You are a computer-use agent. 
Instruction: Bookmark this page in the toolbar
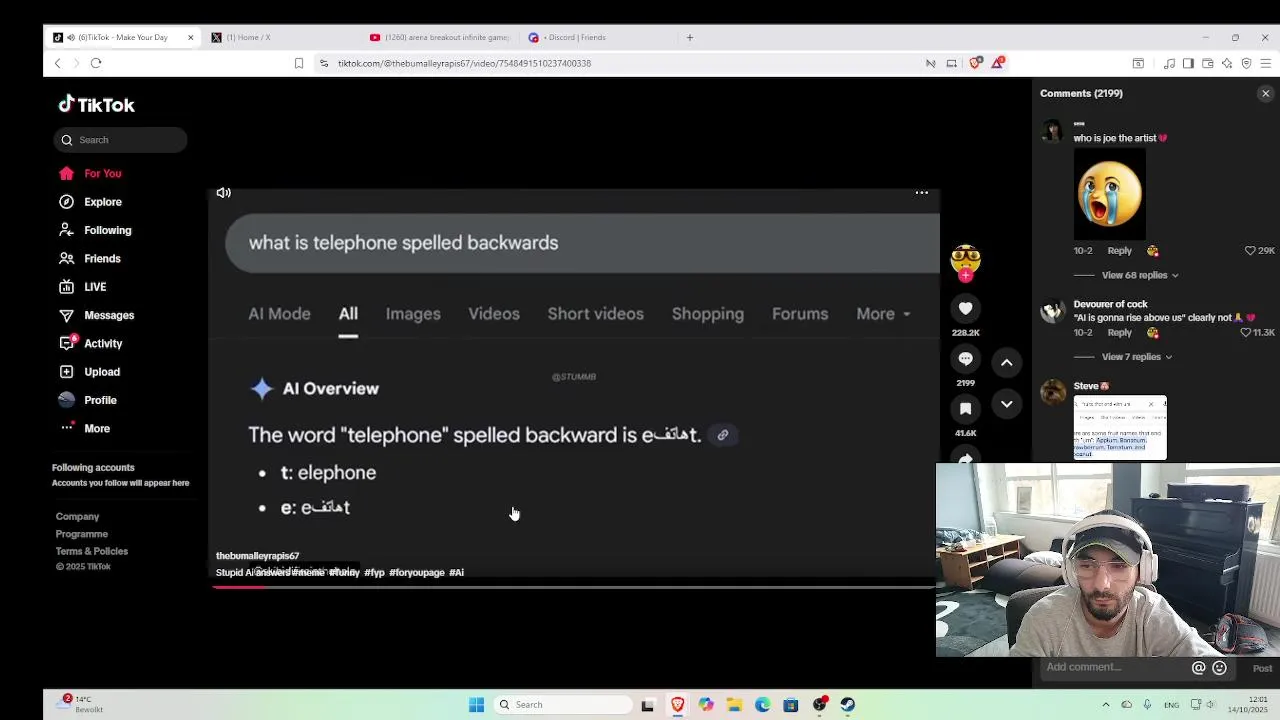point(299,63)
